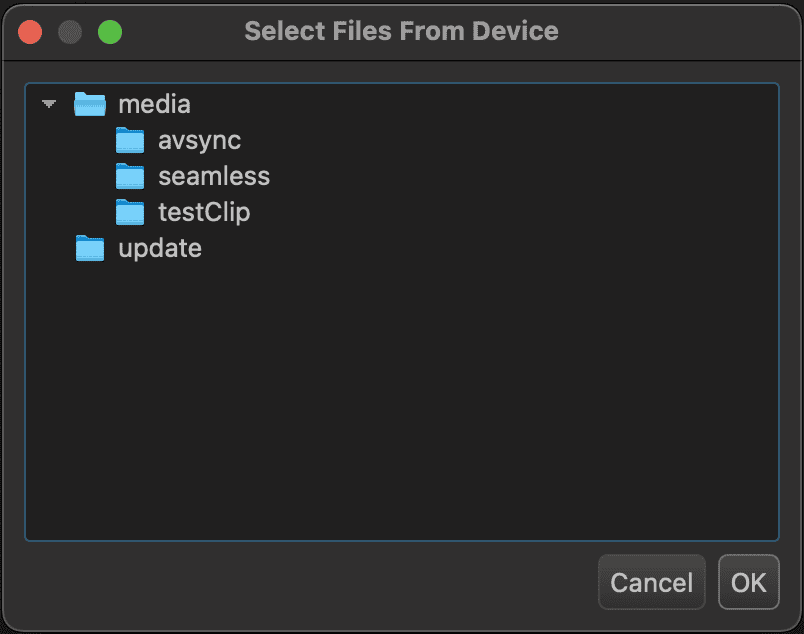Click the green zoom window button
Image resolution: width=804 pixels, height=634 pixels.
point(110,31)
